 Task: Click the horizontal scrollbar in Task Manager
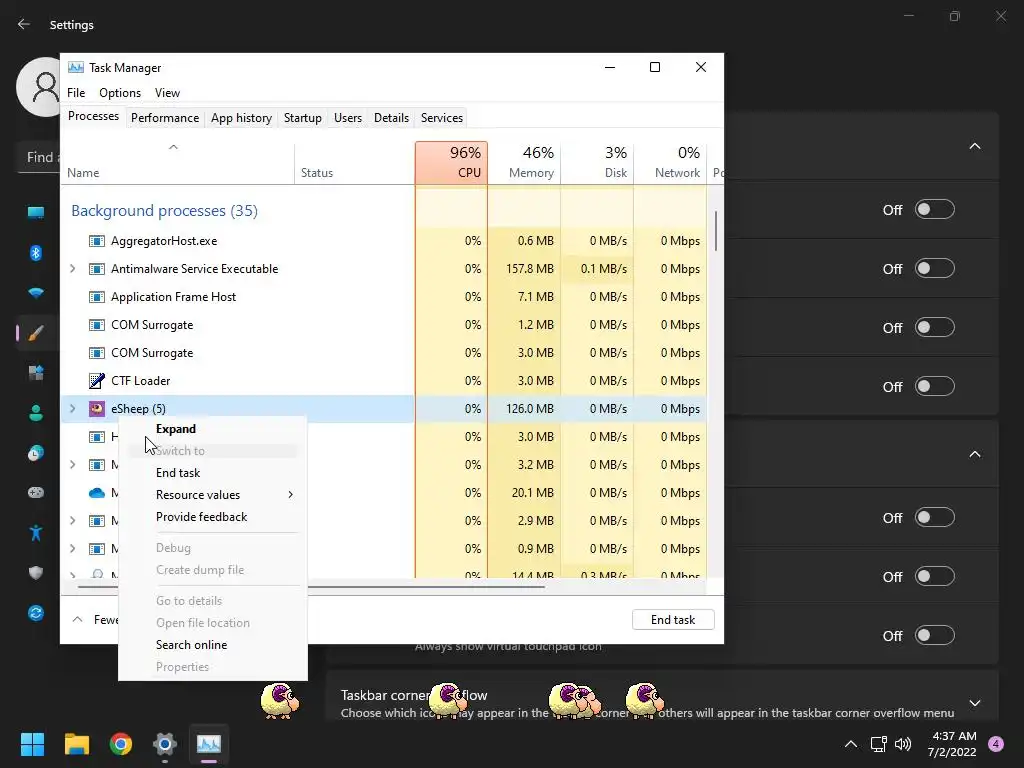coord(311,586)
